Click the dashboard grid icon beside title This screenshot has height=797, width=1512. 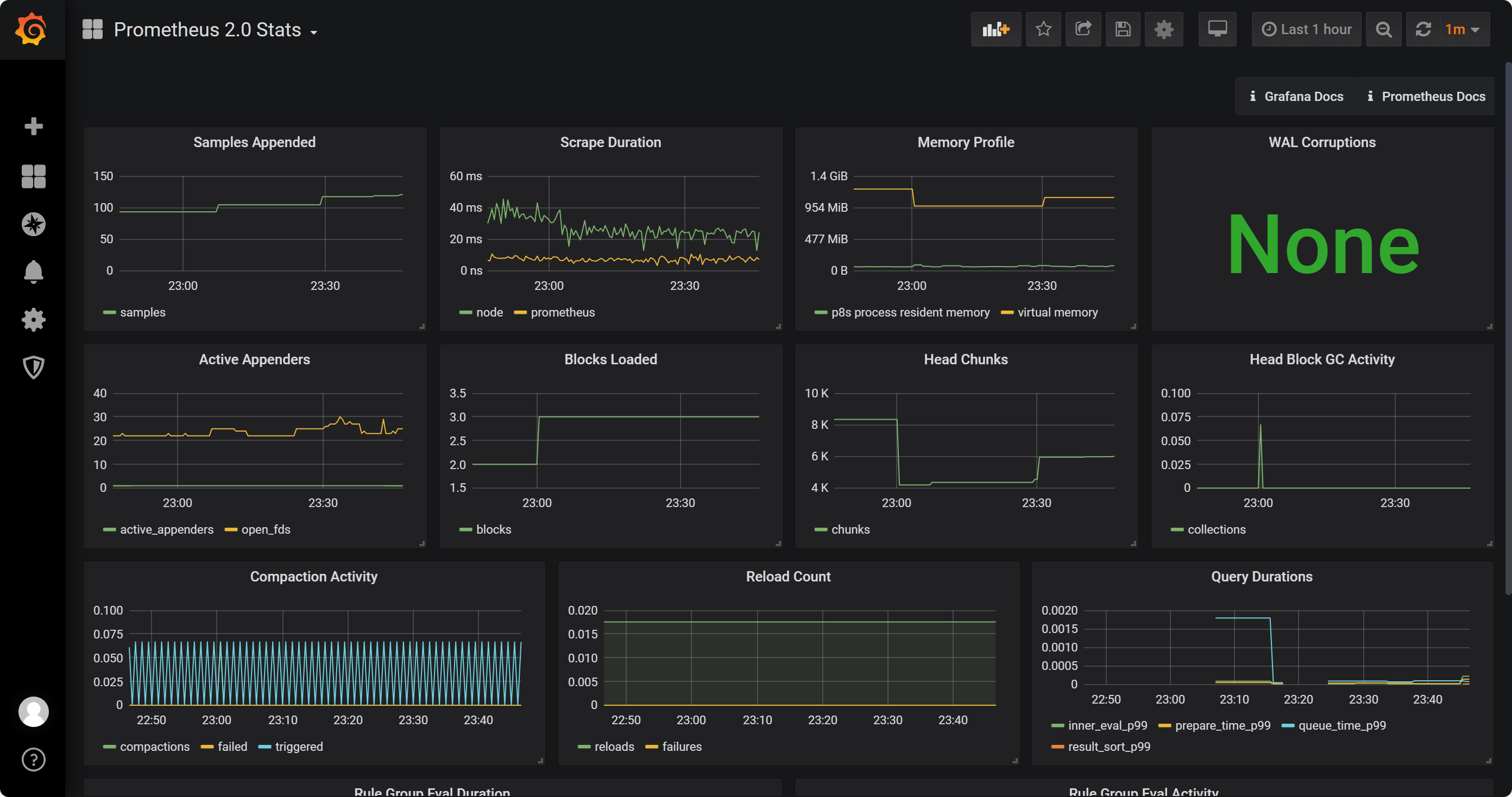pos(93,29)
